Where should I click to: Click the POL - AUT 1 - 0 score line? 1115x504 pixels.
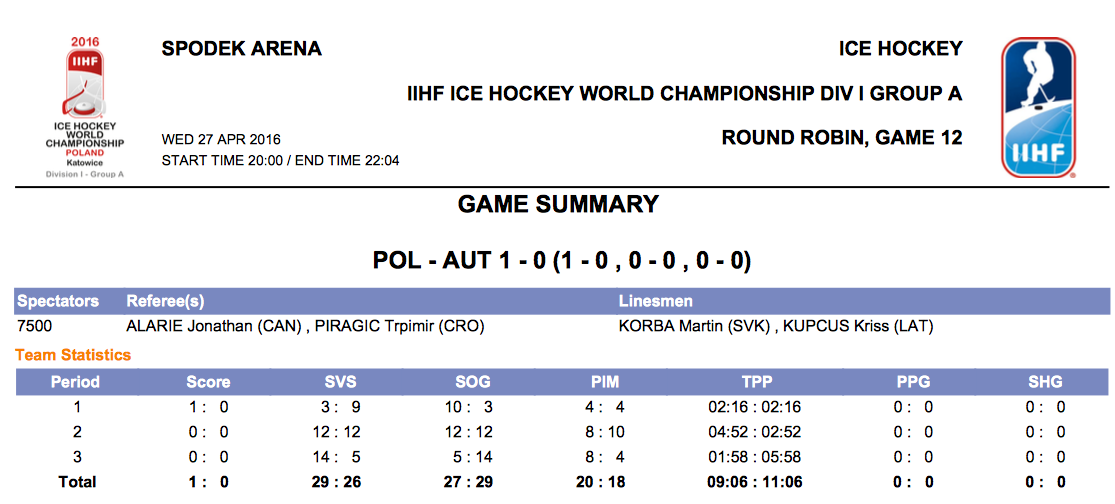pos(561,261)
